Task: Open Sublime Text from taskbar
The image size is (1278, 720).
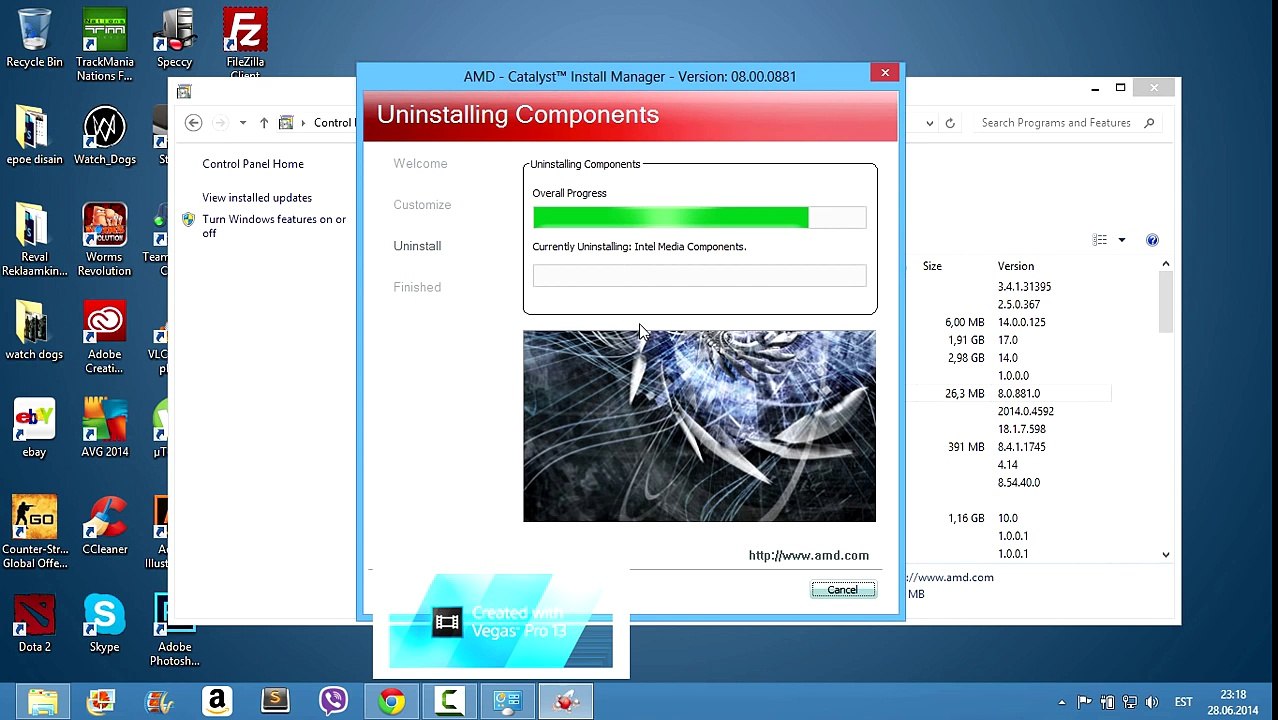Action: coord(275,701)
